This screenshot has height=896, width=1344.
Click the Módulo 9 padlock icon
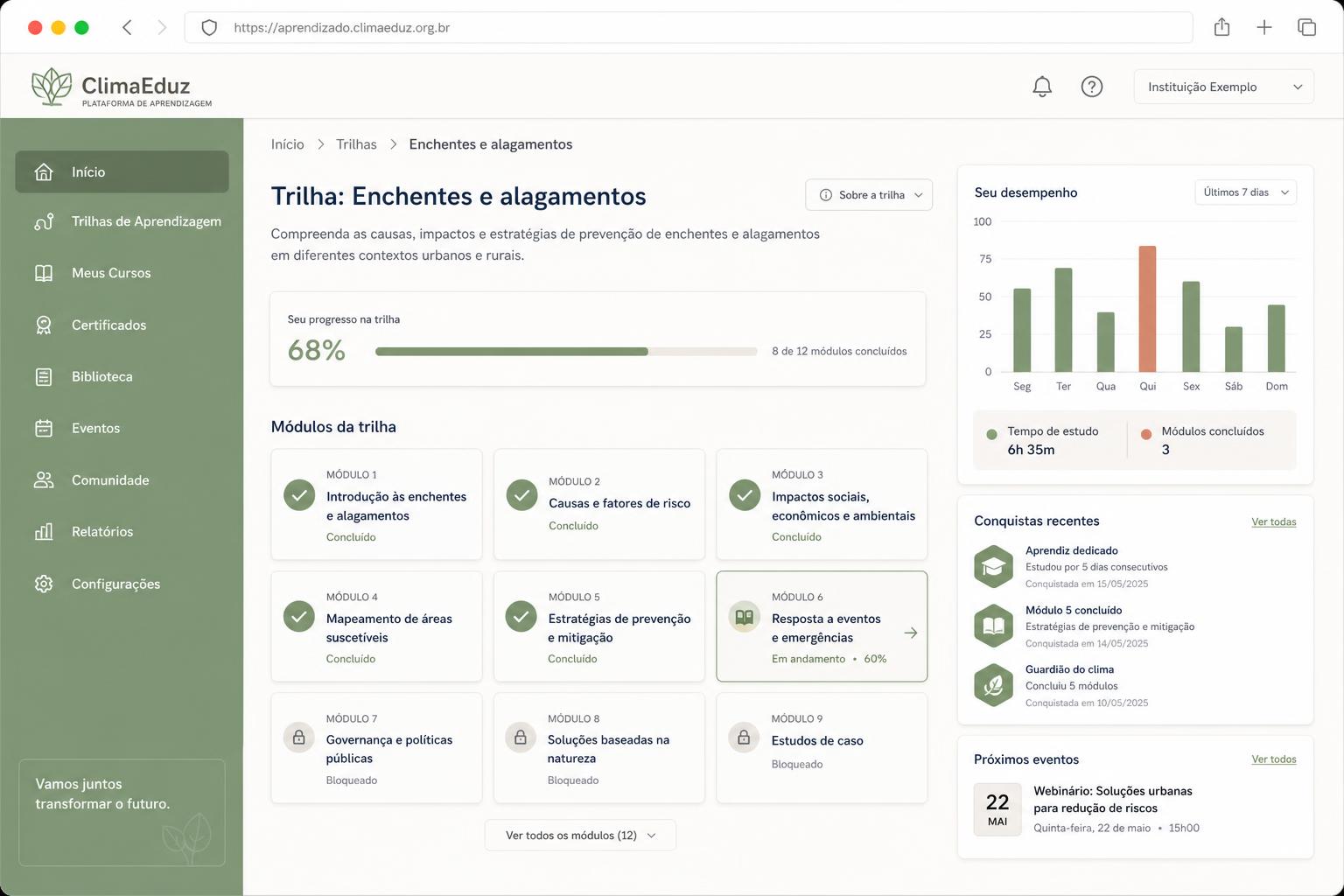[744, 738]
